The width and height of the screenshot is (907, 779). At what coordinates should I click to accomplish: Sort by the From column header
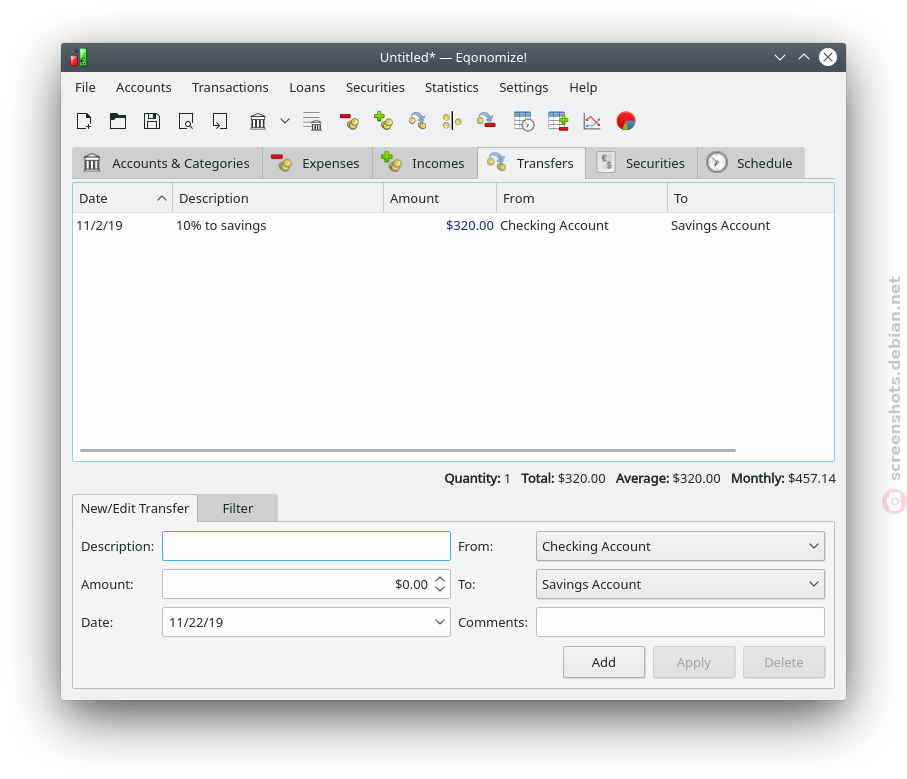(x=582, y=198)
